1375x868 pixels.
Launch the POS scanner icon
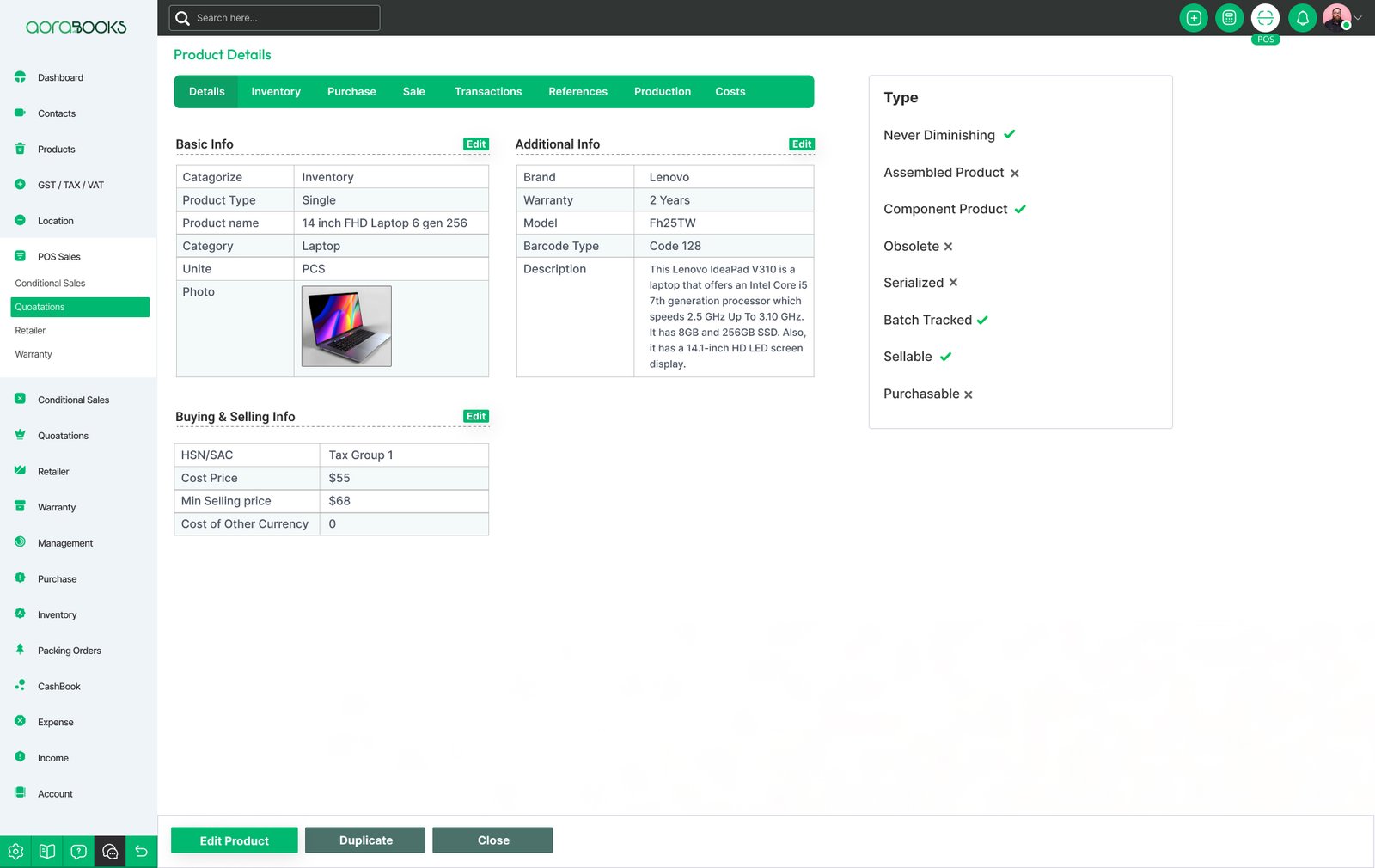point(1265,18)
